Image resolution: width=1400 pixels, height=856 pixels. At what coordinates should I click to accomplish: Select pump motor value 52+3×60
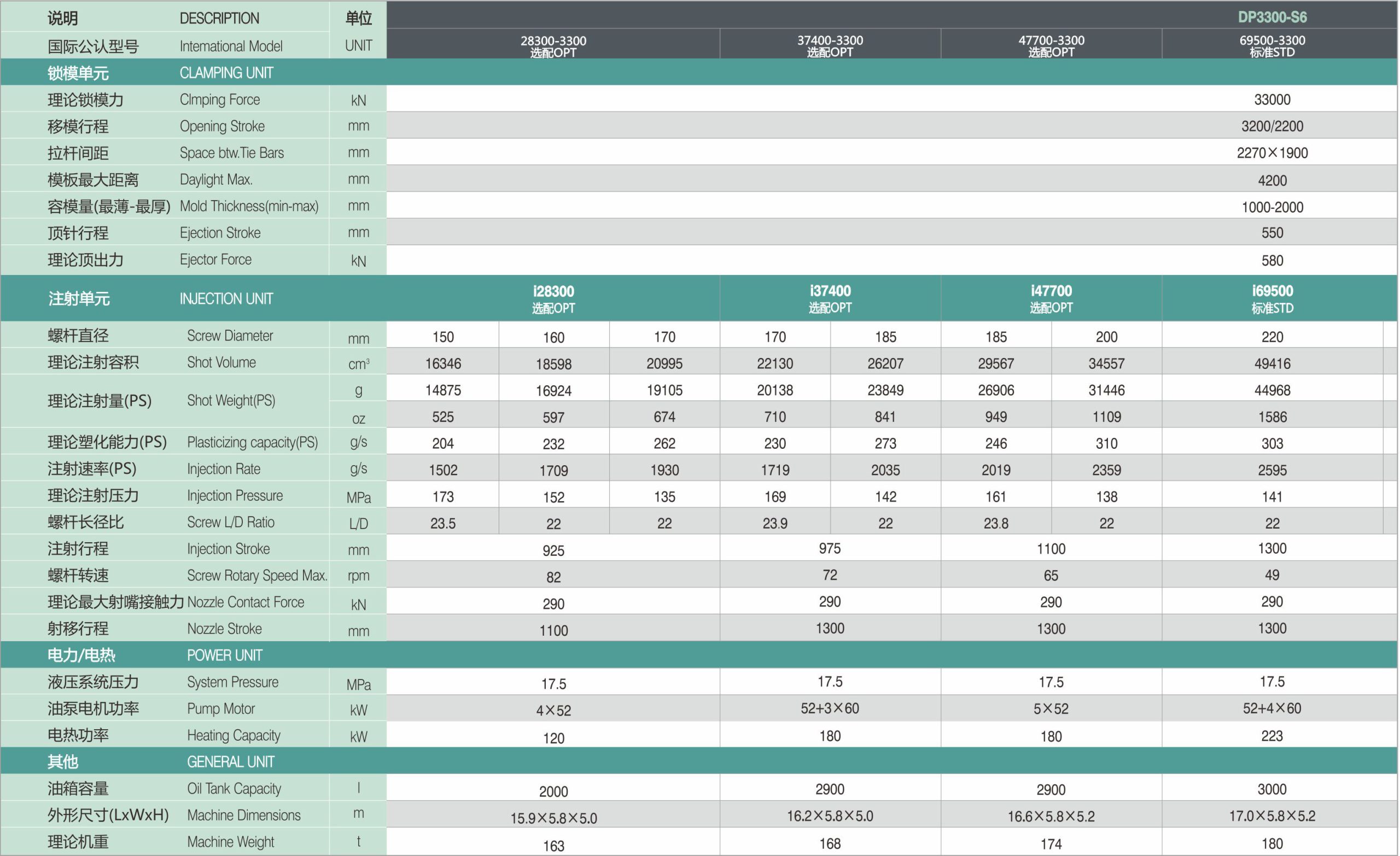830,708
